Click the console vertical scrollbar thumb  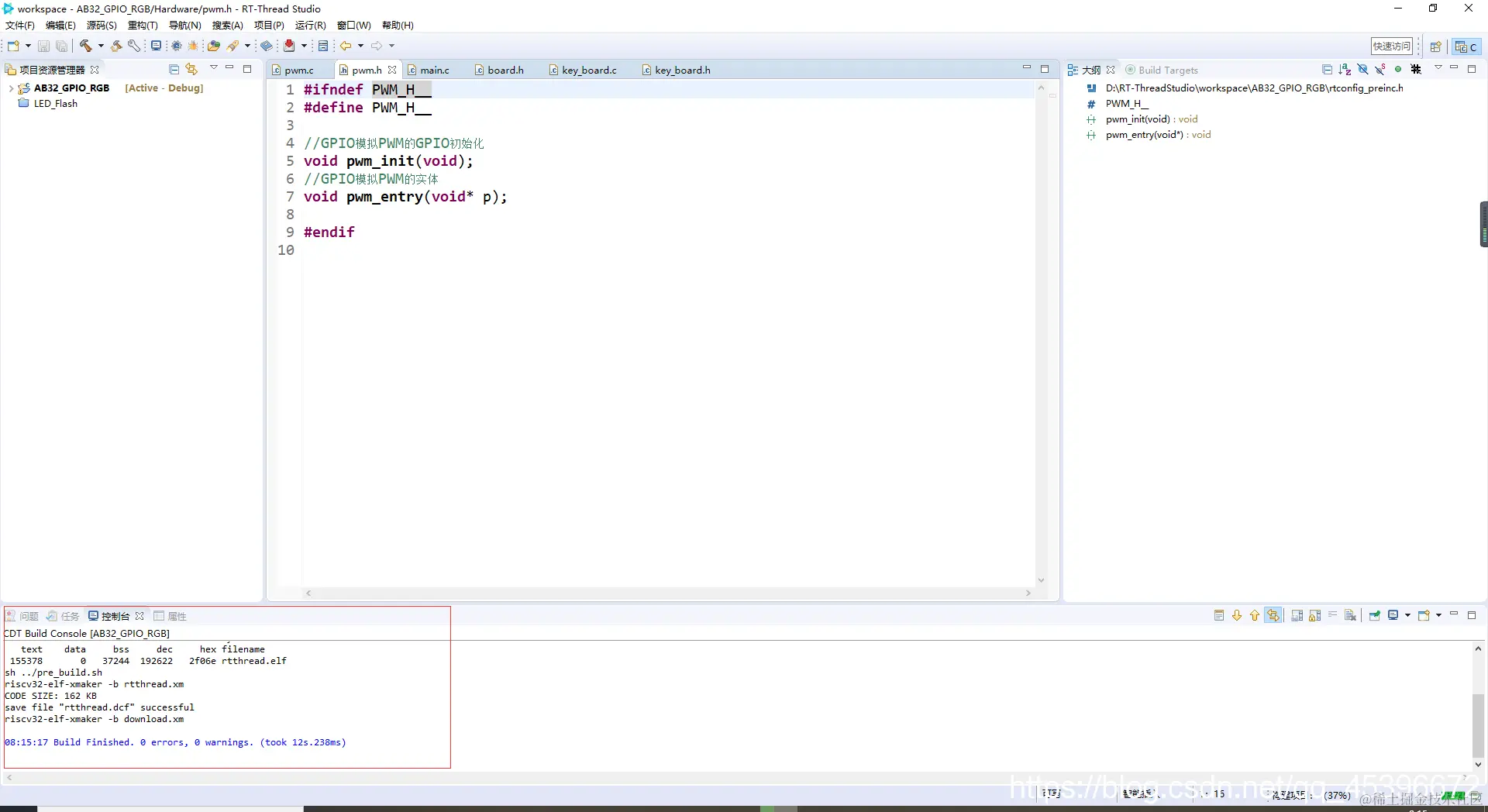tap(1478, 725)
